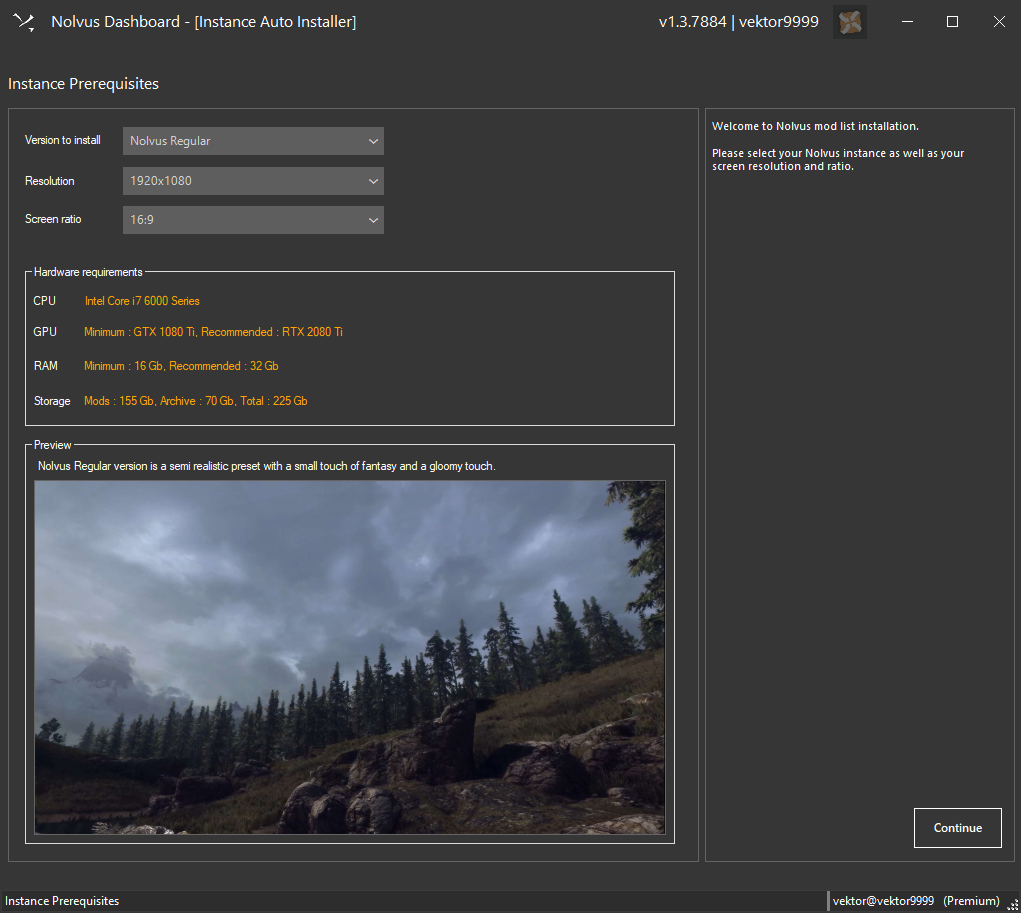Screen dimensions: 1021x913
Task: Minimize the Nolvus Dashboard window
Action: (x=907, y=22)
